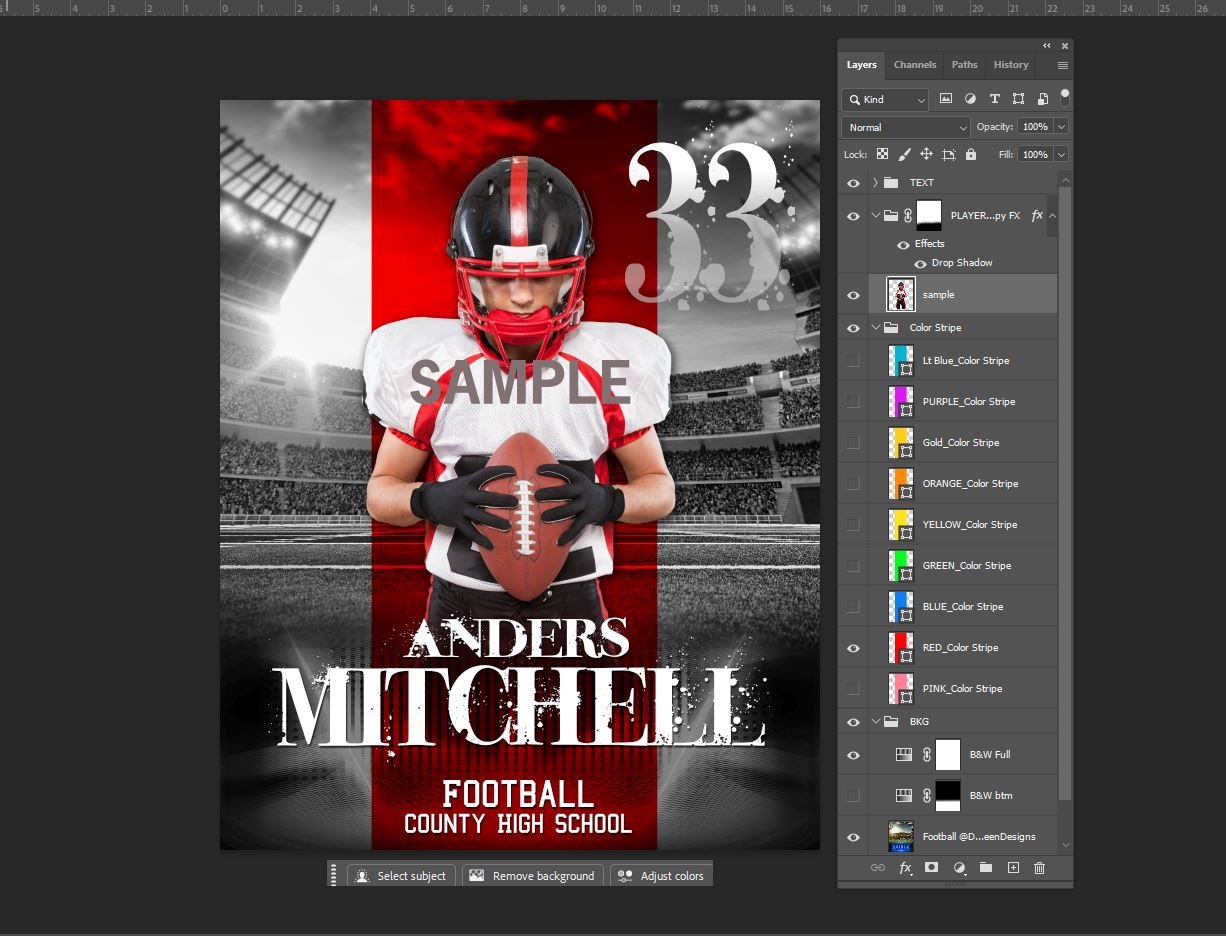Open the Normal blend mode dropdown

906,127
